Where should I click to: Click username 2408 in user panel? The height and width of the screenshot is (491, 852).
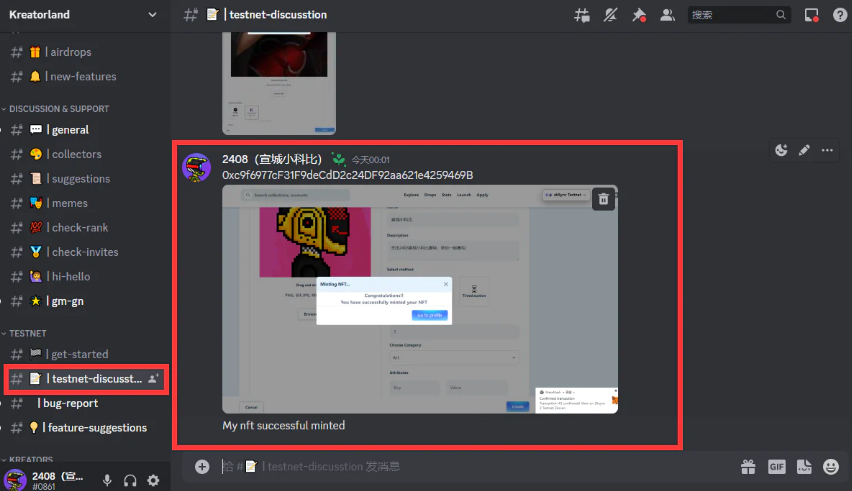pyautogui.click(x=58, y=476)
